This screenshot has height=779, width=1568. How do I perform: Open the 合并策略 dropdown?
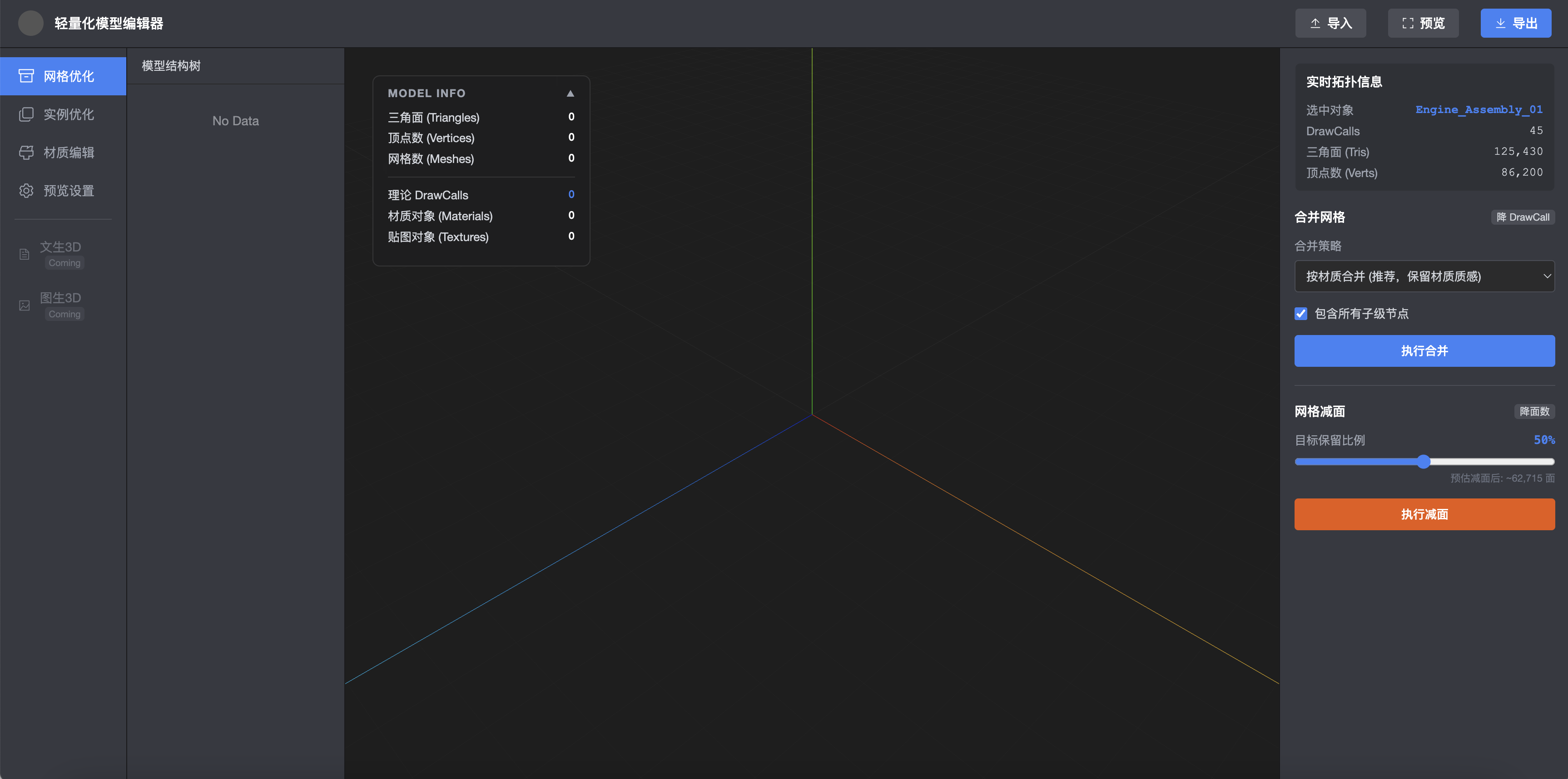pyautogui.click(x=1424, y=277)
